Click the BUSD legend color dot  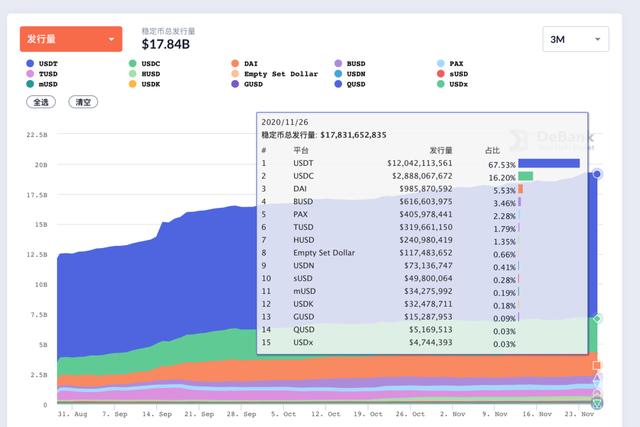tap(338, 63)
